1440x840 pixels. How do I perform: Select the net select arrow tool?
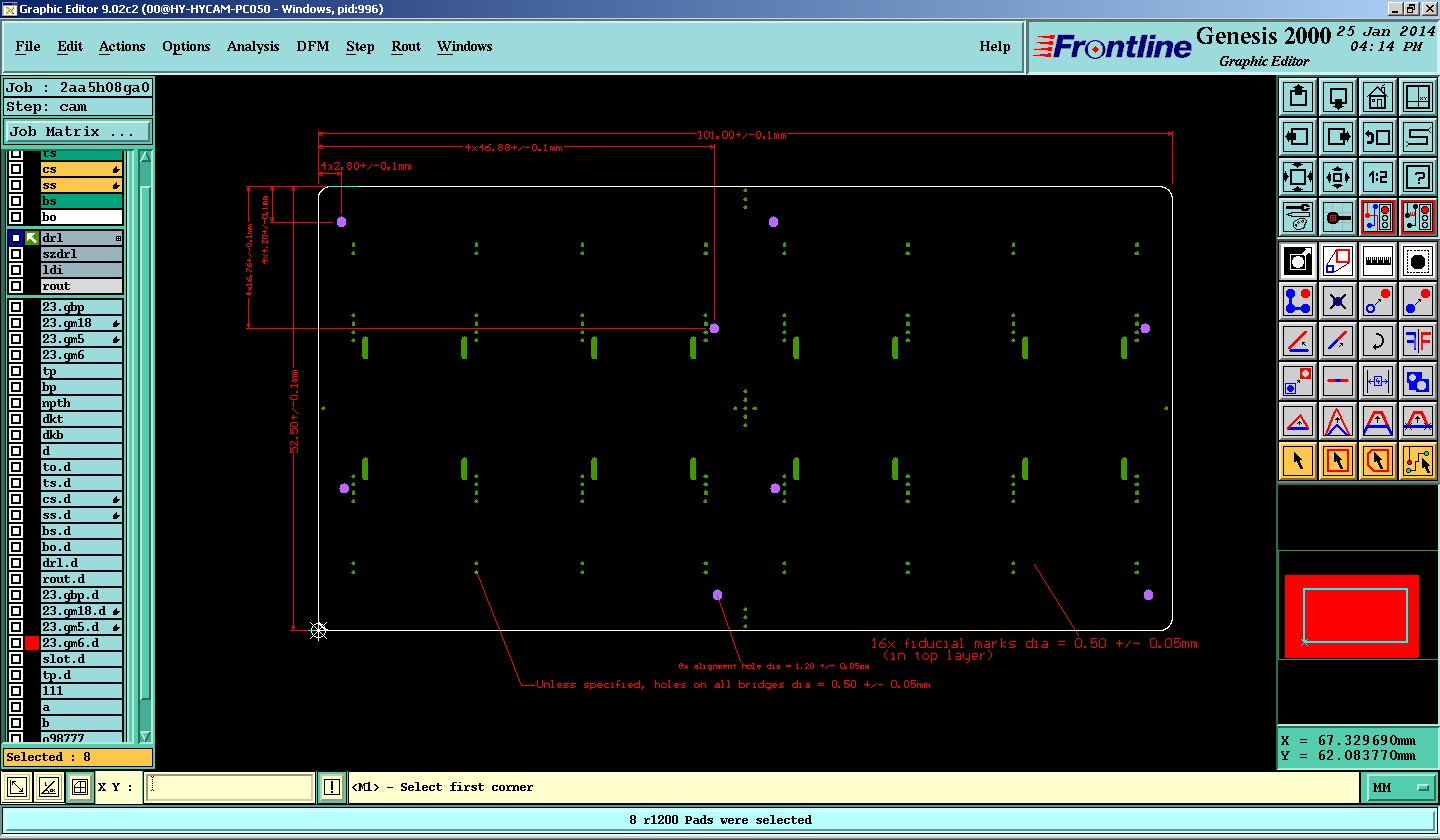pos(1418,461)
